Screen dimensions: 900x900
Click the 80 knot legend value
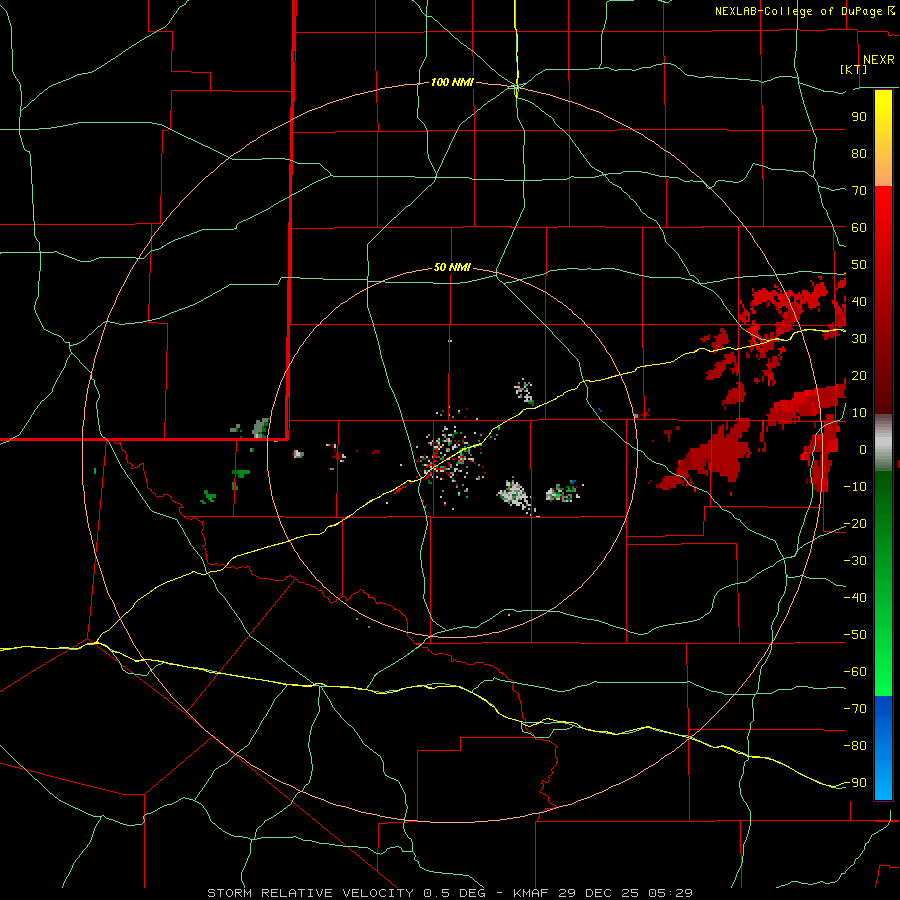pyautogui.click(x=859, y=153)
